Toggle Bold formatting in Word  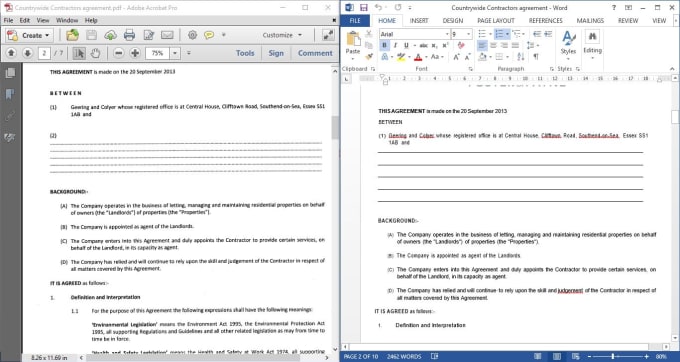pos(384,45)
